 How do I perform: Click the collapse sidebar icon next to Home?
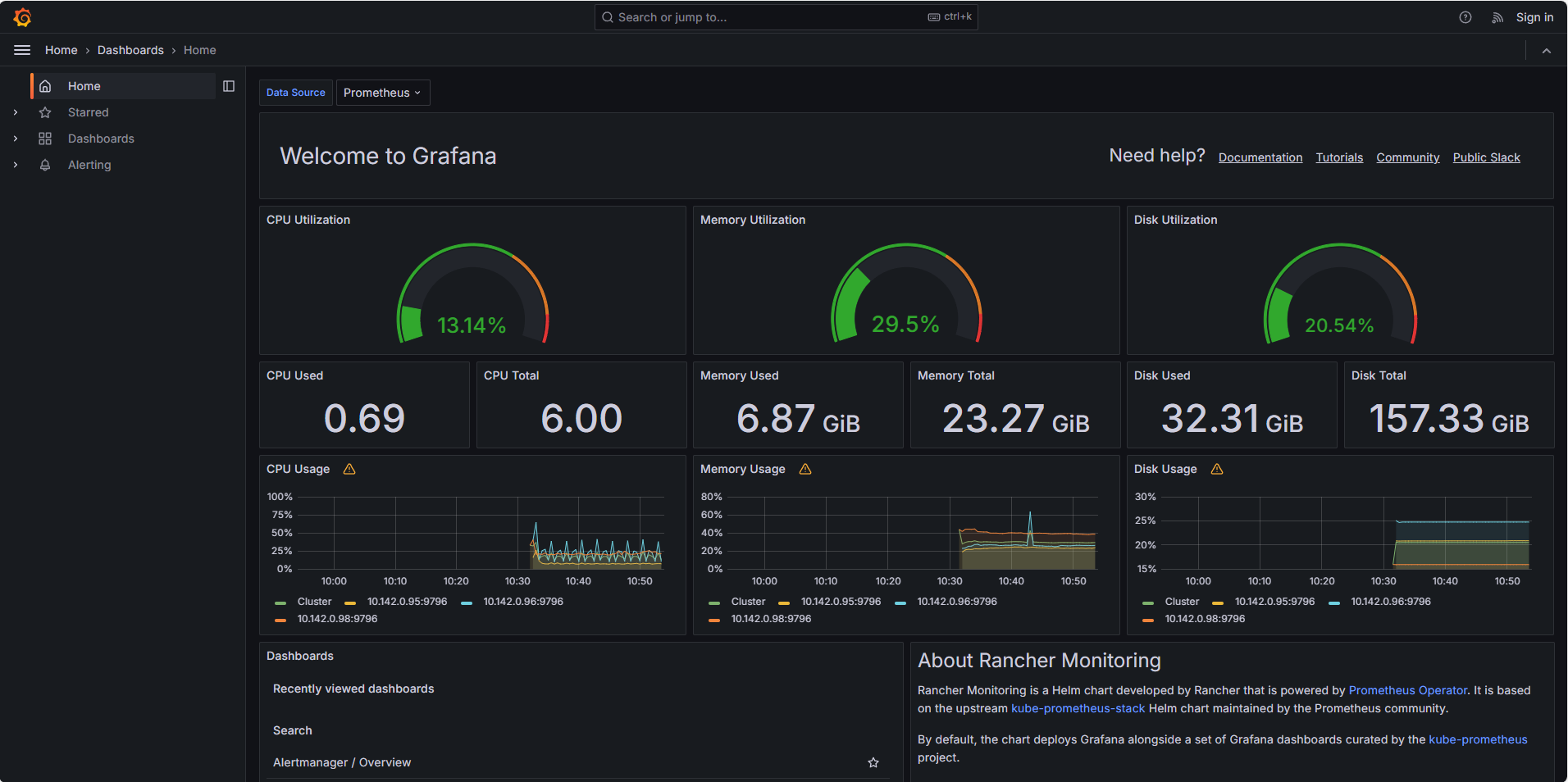[229, 85]
